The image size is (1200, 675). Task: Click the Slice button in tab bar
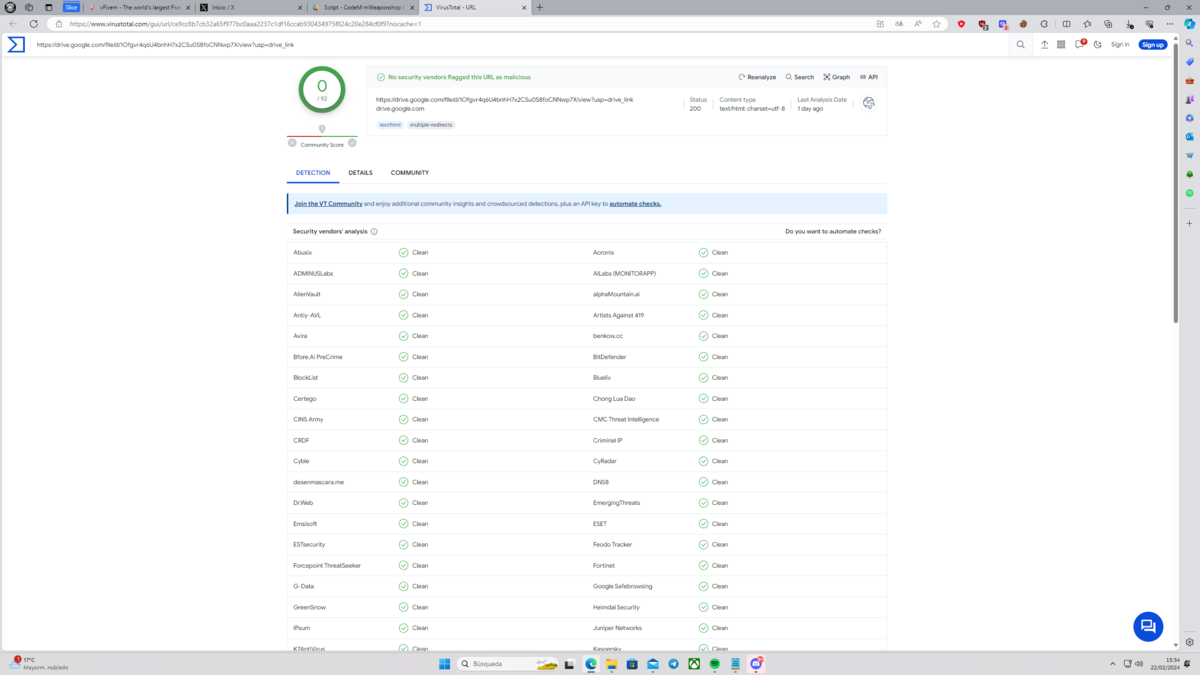(71, 7)
